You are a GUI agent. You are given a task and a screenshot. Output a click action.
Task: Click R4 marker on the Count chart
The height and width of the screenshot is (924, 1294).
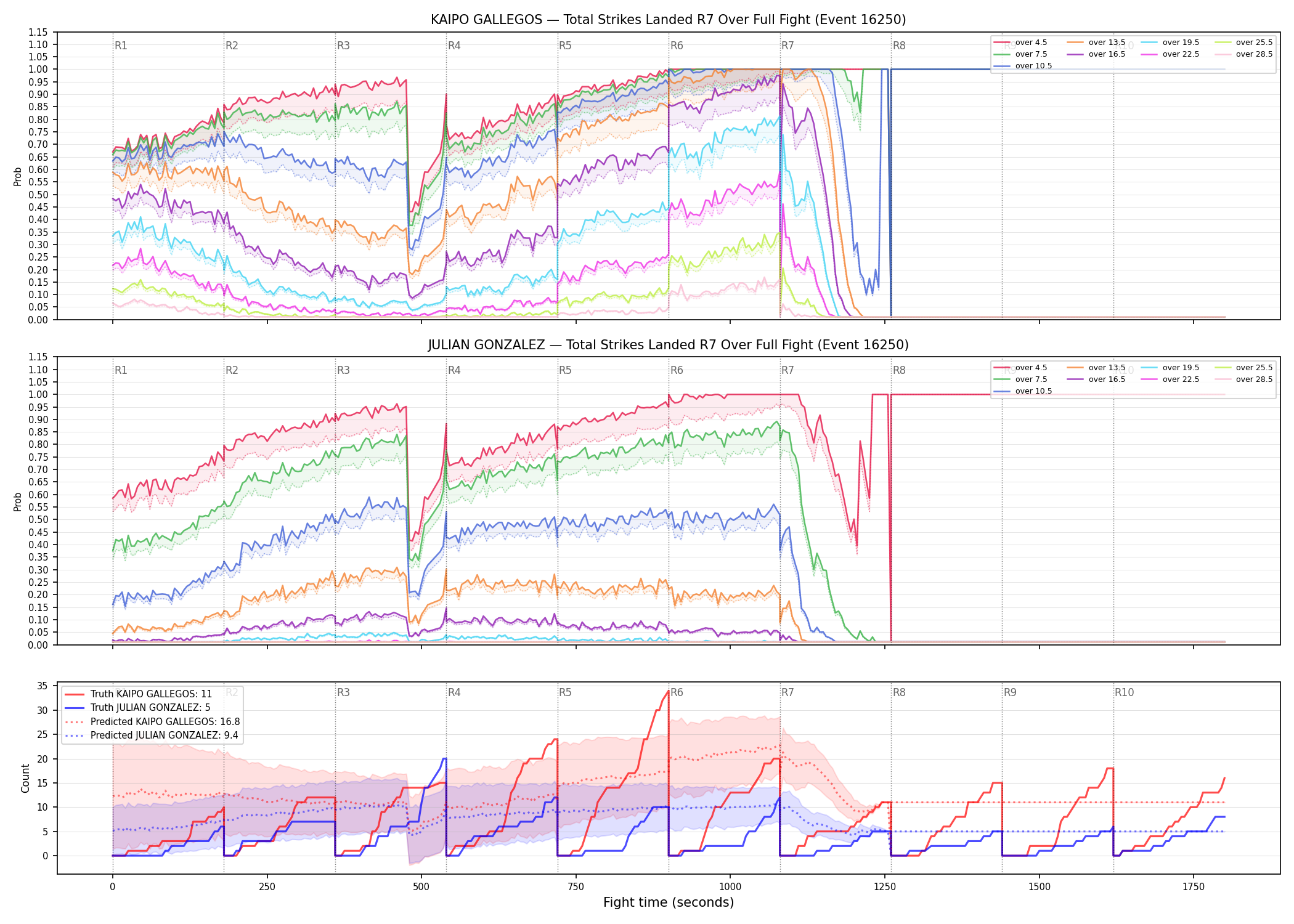(x=454, y=692)
